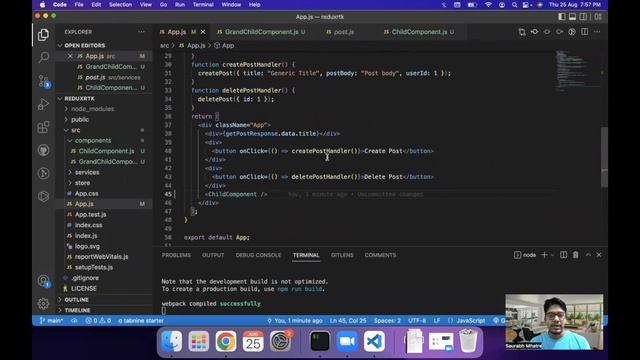Open the new terminal launch profile dropdown

[x=552, y=255]
